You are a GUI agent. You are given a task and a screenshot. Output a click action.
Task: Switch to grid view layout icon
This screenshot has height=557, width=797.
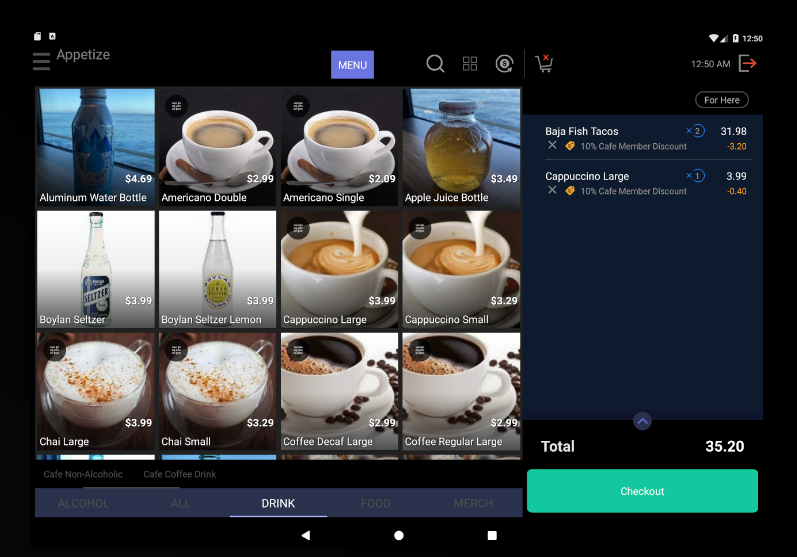click(x=470, y=64)
